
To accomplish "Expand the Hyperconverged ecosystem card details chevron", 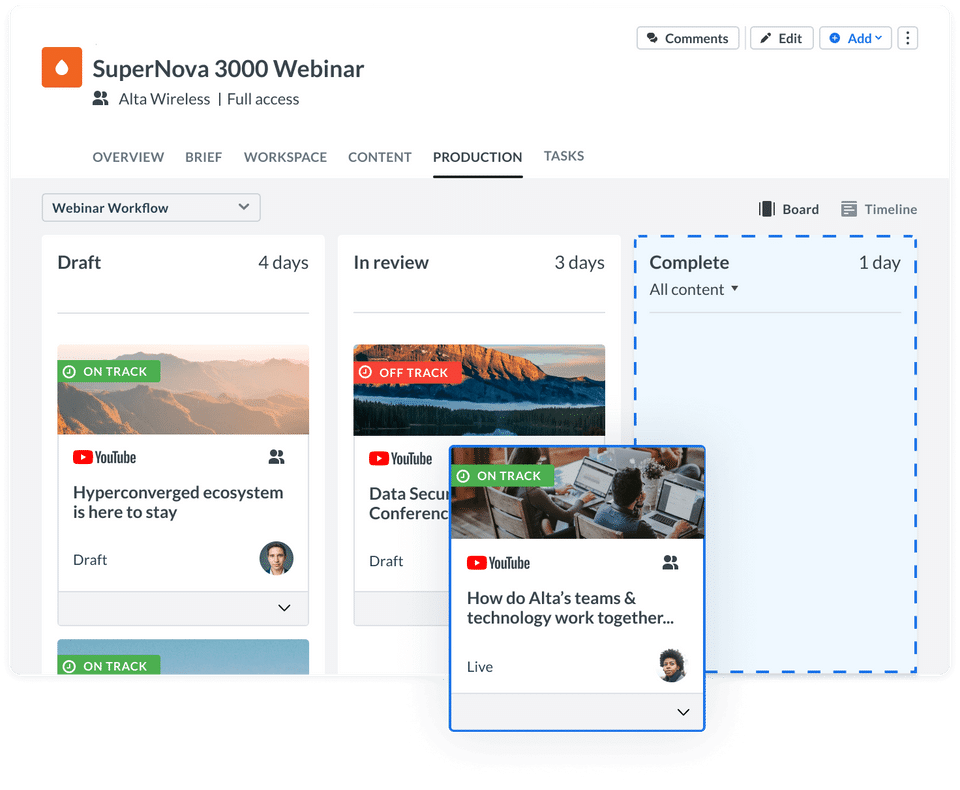I will point(284,608).
